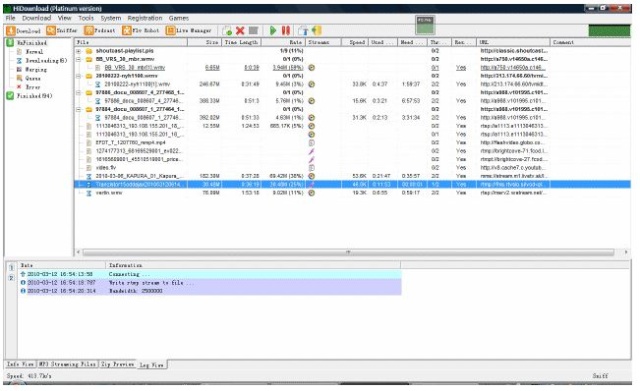The height and width of the screenshot is (391, 640).
Task: Open the Sniffer tool
Action: pyautogui.click(x=62, y=31)
